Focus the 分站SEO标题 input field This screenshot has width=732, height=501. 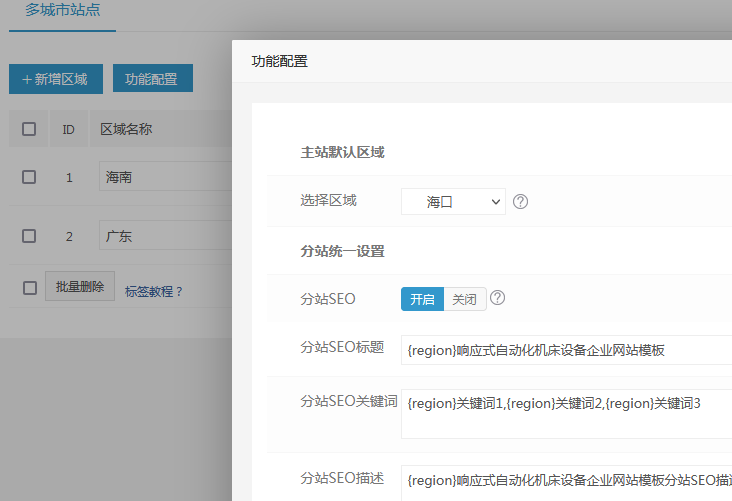pyautogui.click(x=566, y=350)
